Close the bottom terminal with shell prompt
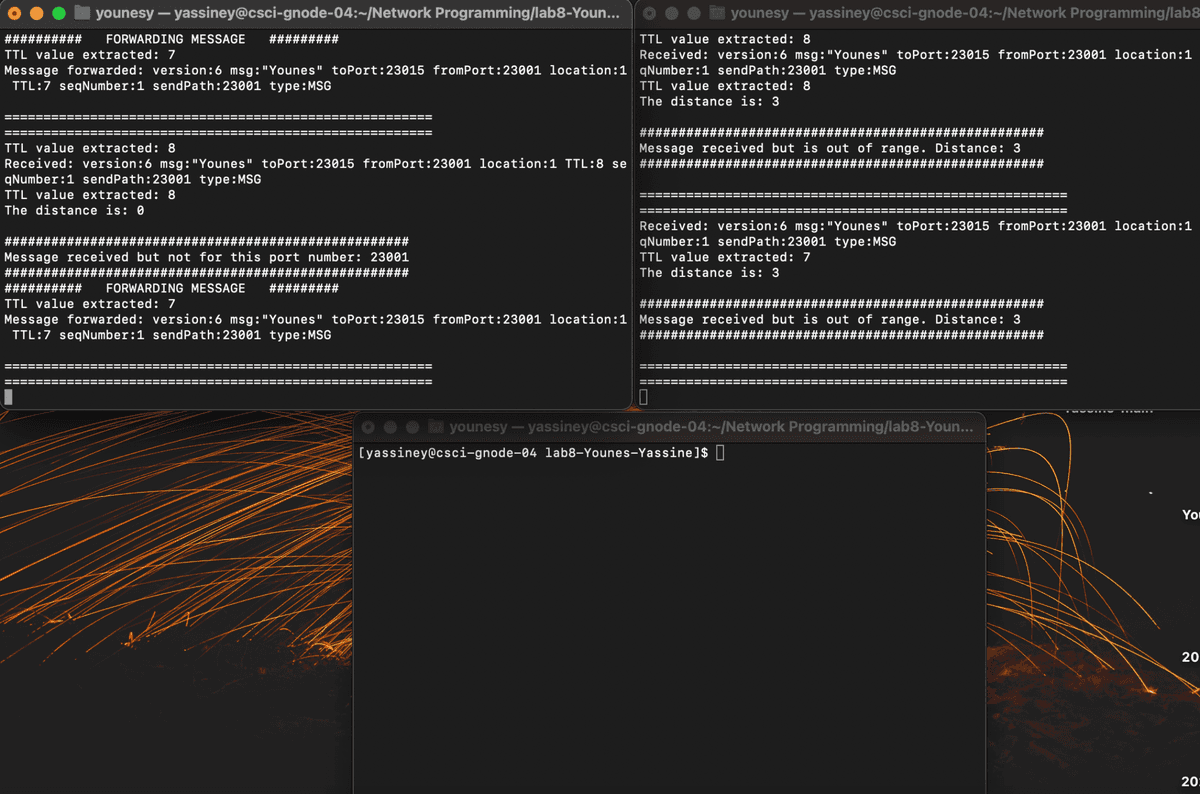Image resolution: width=1200 pixels, height=794 pixels. pyautogui.click(x=368, y=427)
